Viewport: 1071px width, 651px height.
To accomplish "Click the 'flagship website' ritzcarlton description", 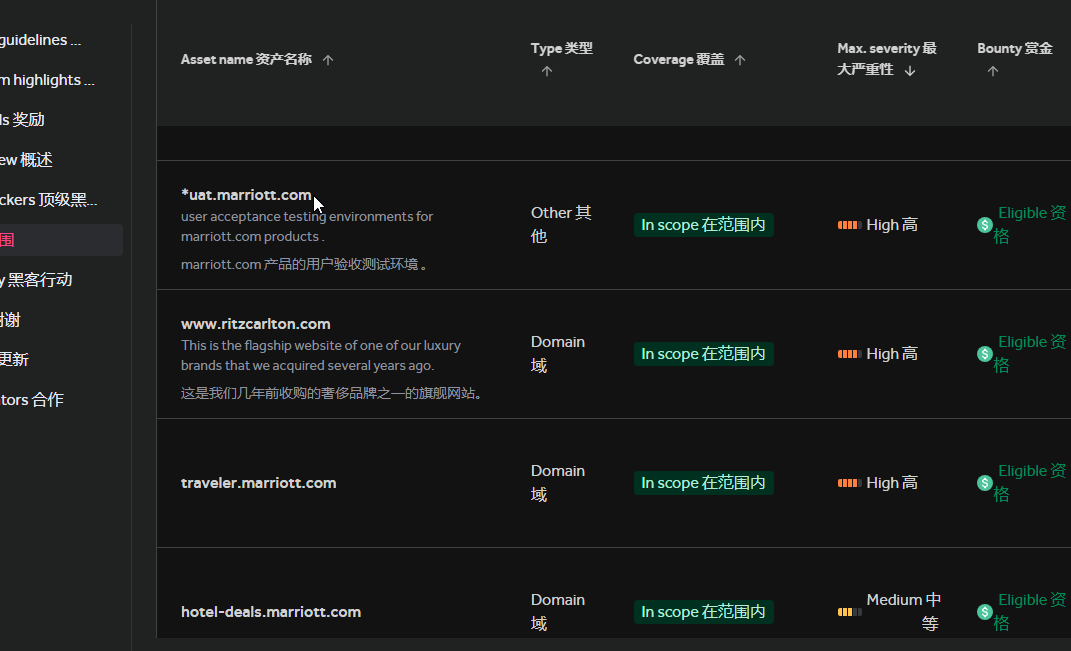I will pyautogui.click(x=320, y=356).
